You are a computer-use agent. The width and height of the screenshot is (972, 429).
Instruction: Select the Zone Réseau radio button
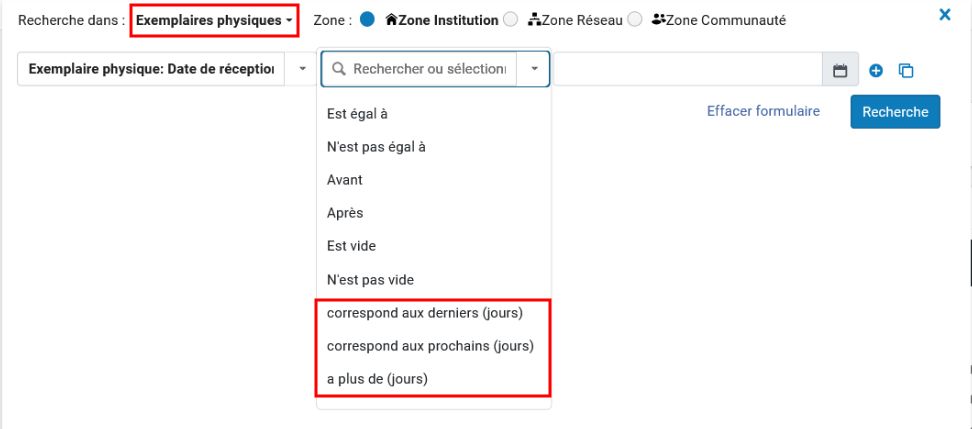tap(510, 19)
